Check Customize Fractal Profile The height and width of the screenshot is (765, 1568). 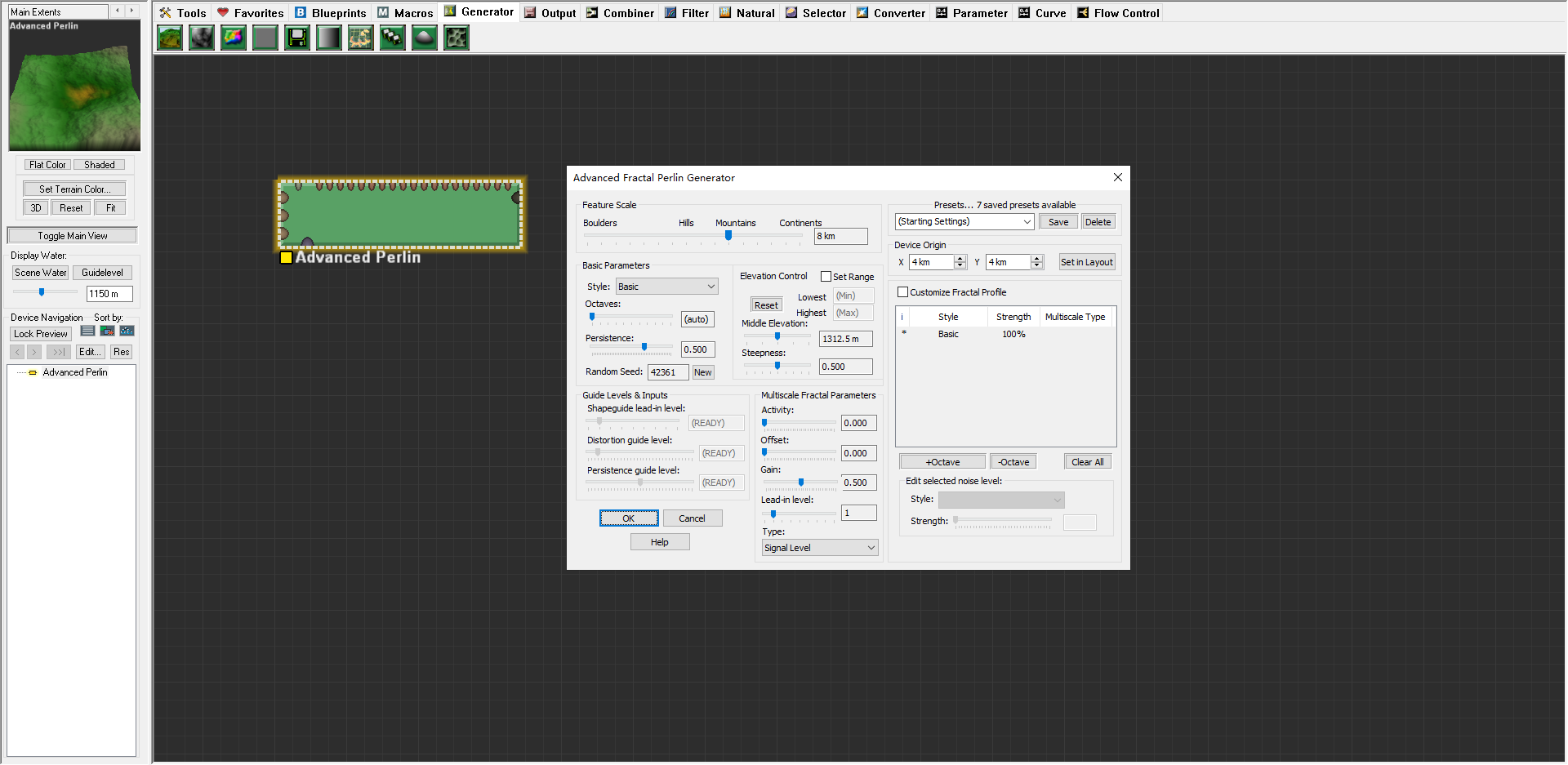[x=902, y=292]
